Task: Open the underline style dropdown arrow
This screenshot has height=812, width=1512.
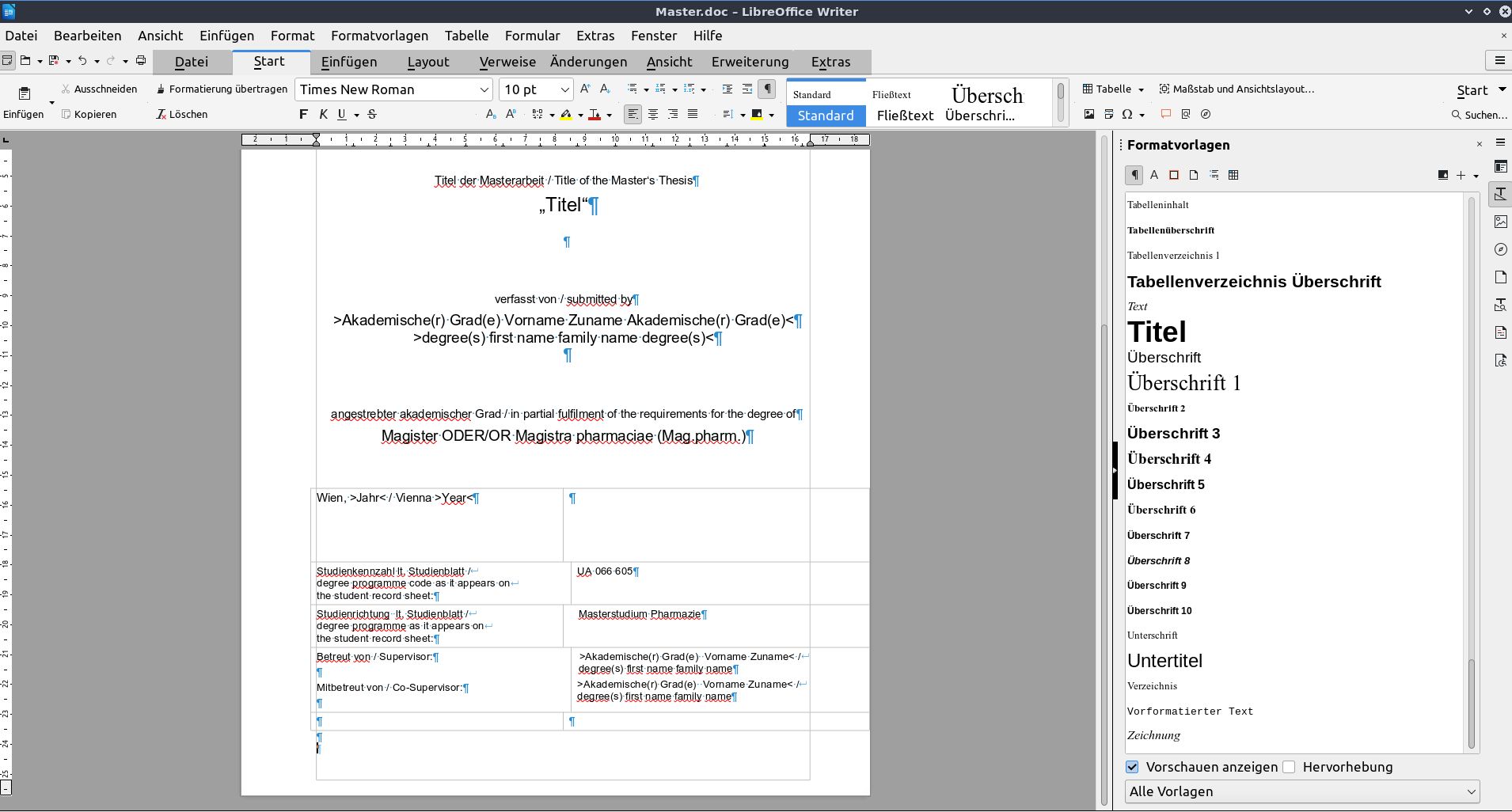Action: pyautogui.click(x=356, y=115)
